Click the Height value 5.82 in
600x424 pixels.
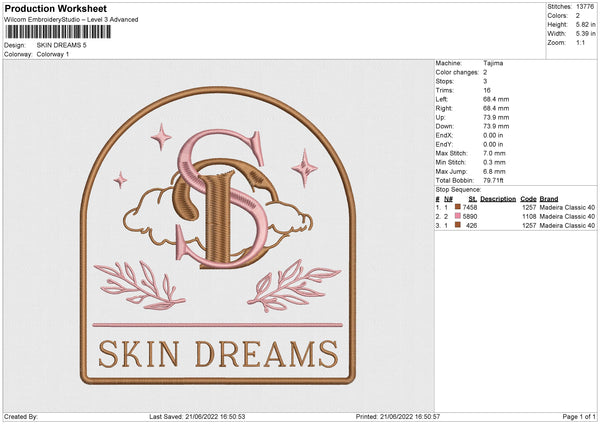585,24
